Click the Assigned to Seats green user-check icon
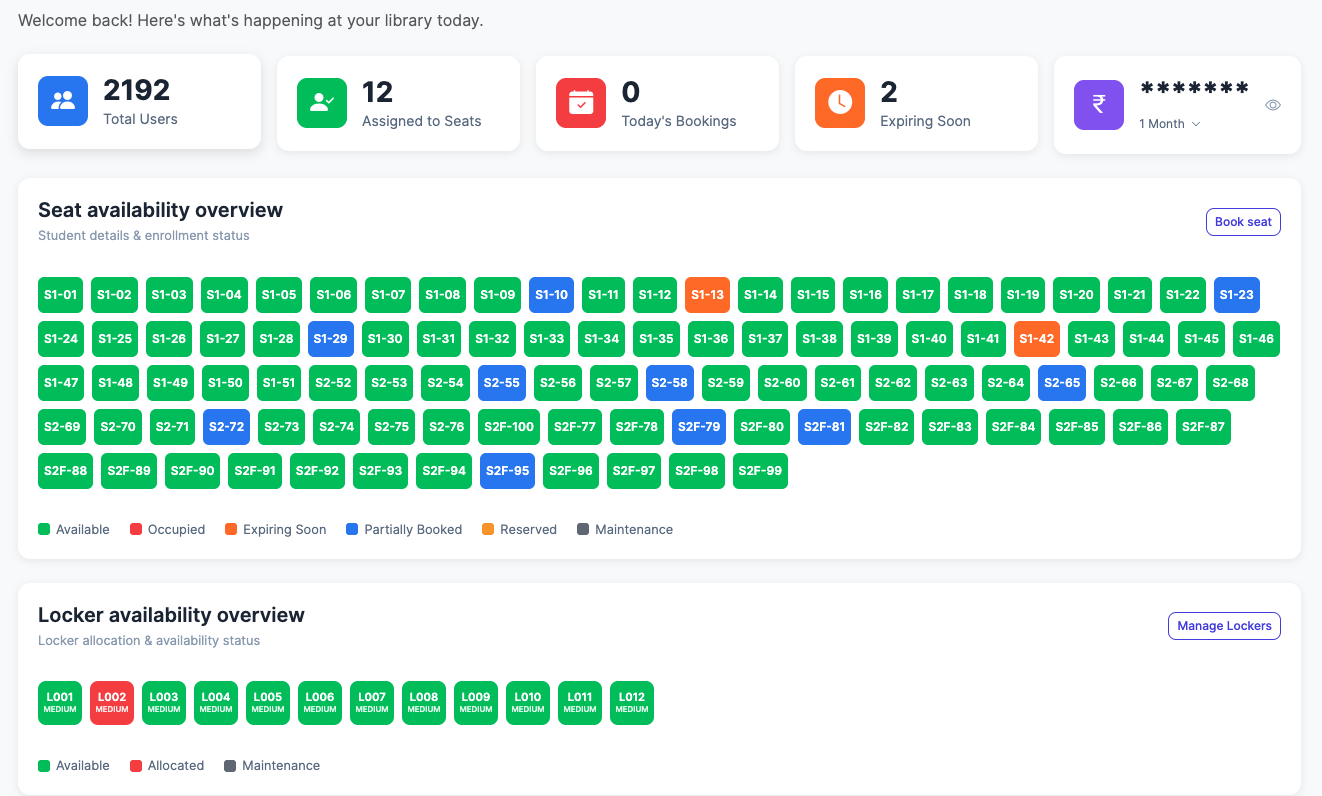Viewport: 1322px width, 796px height. tap(321, 102)
